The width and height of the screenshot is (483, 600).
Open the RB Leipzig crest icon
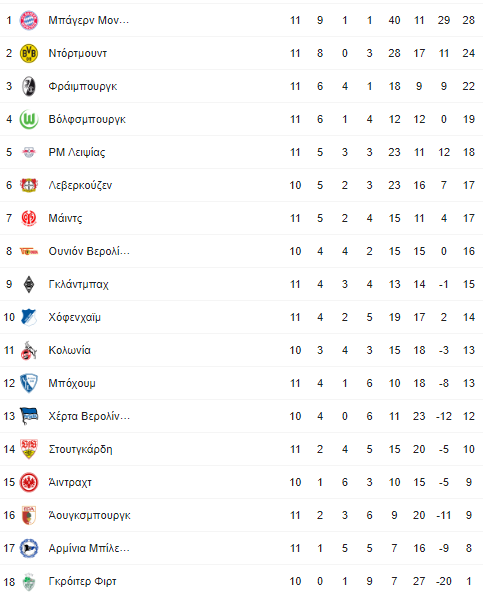[x=29, y=152]
